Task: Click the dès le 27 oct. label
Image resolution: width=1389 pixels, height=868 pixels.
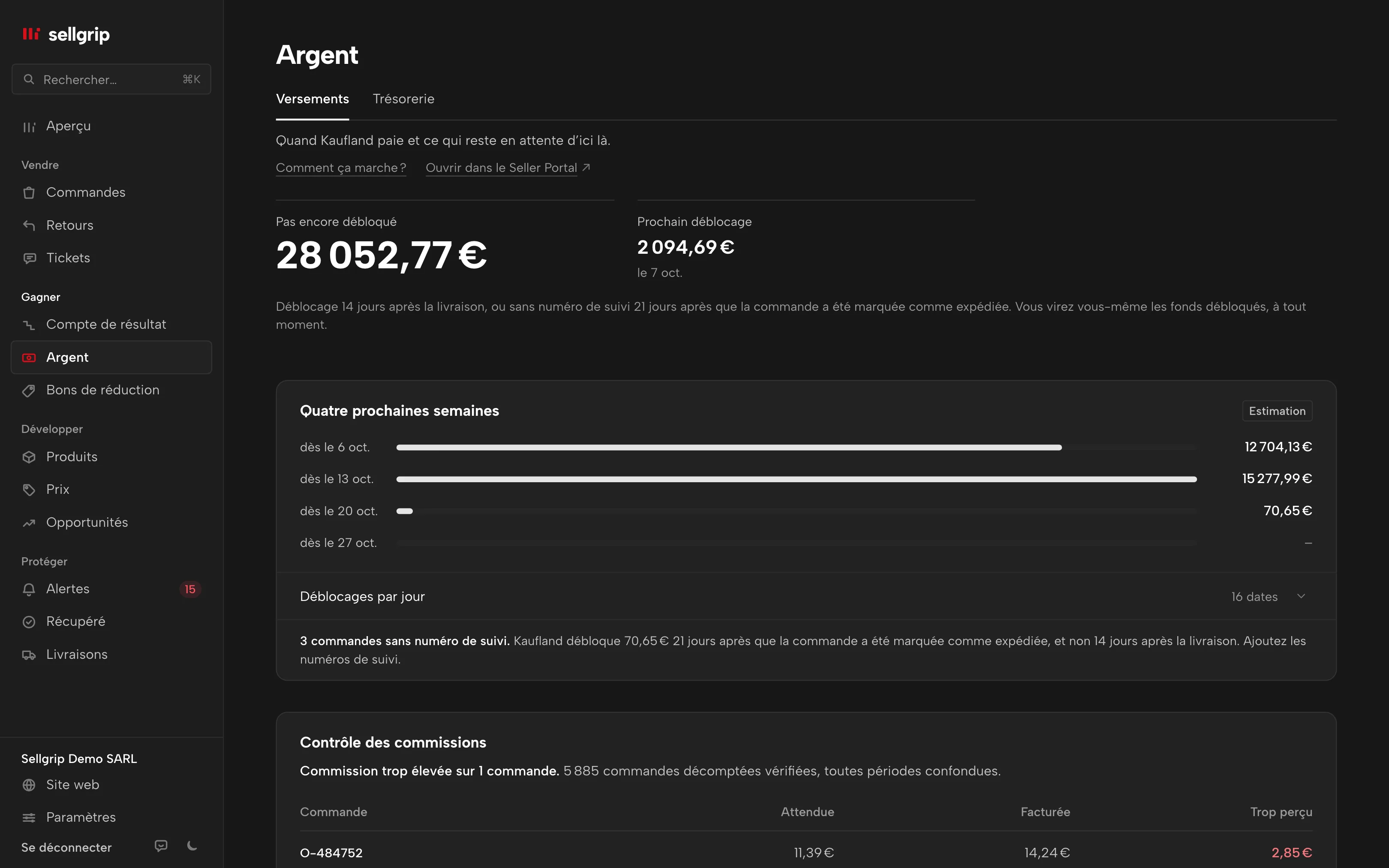Action: (x=338, y=543)
